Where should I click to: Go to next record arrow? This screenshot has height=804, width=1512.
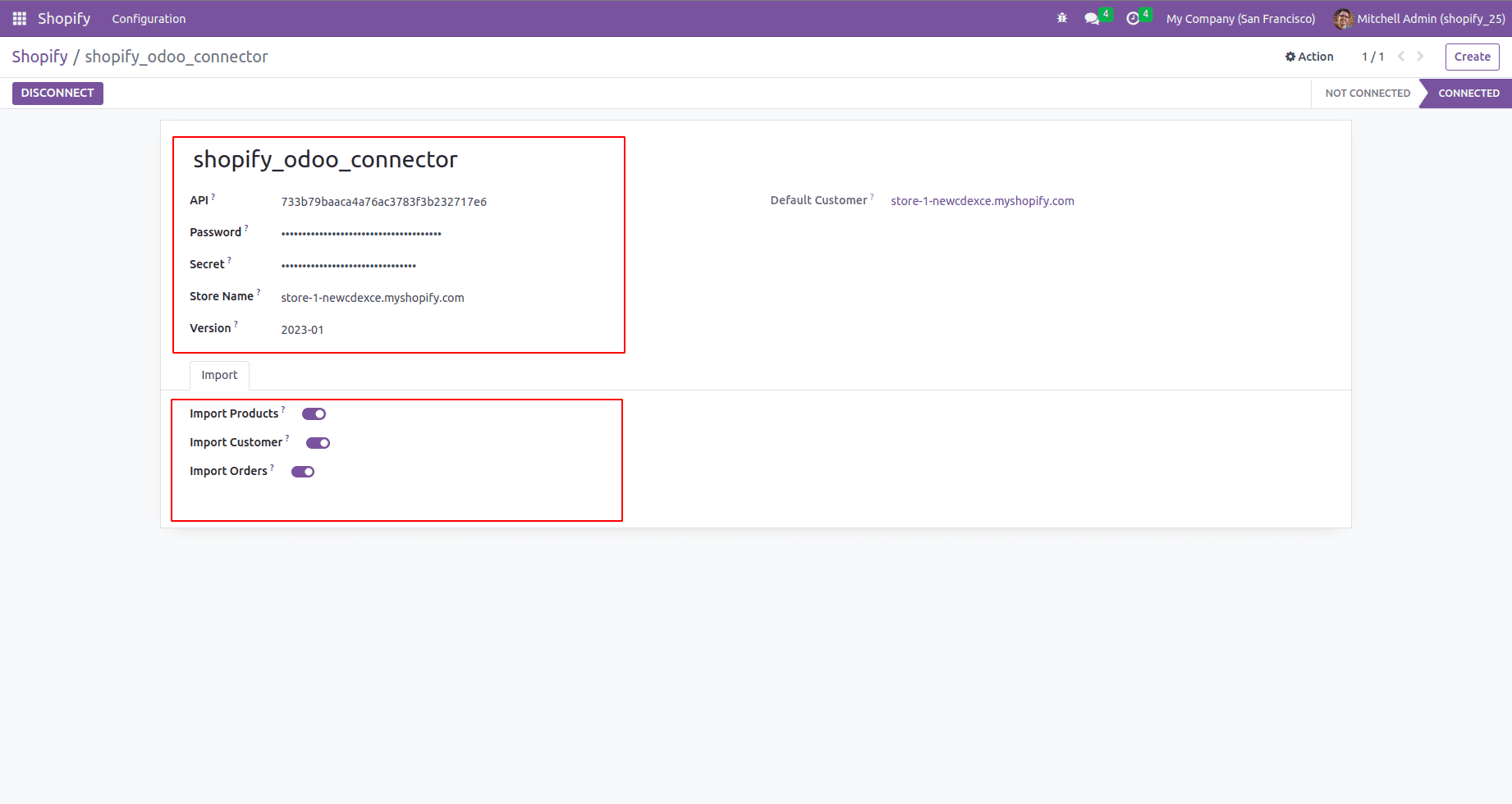pyautogui.click(x=1420, y=57)
